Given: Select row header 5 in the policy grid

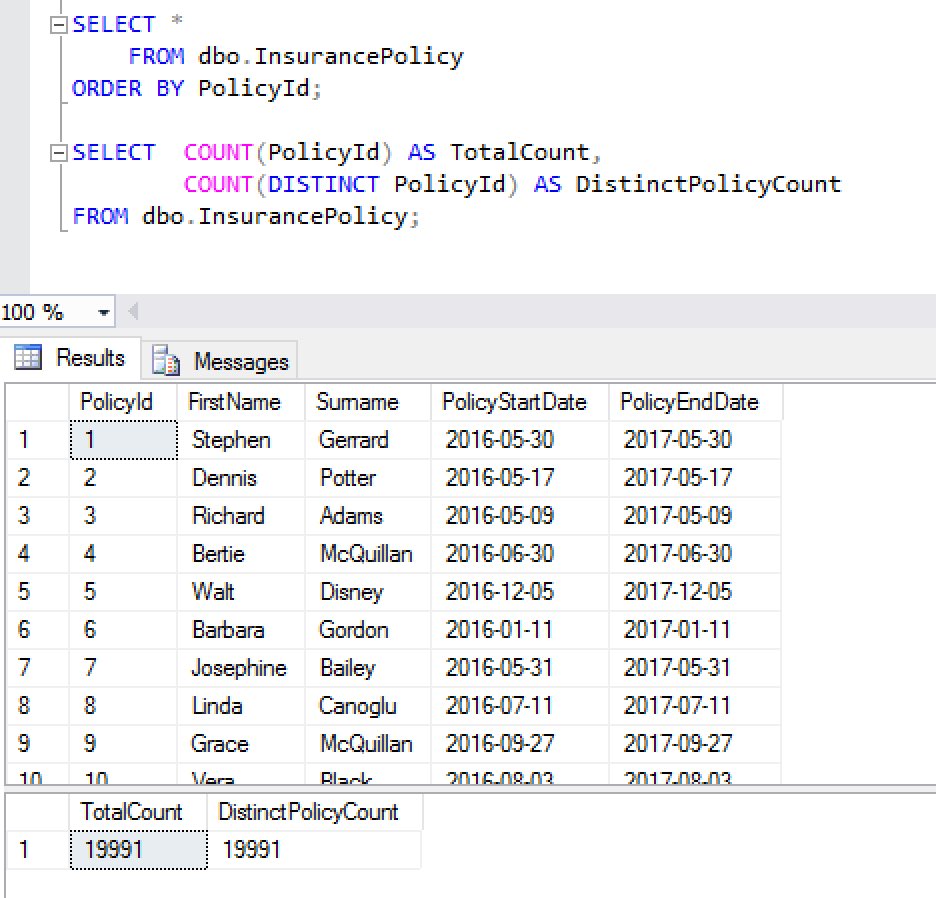Looking at the screenshot, I should 38,592.
